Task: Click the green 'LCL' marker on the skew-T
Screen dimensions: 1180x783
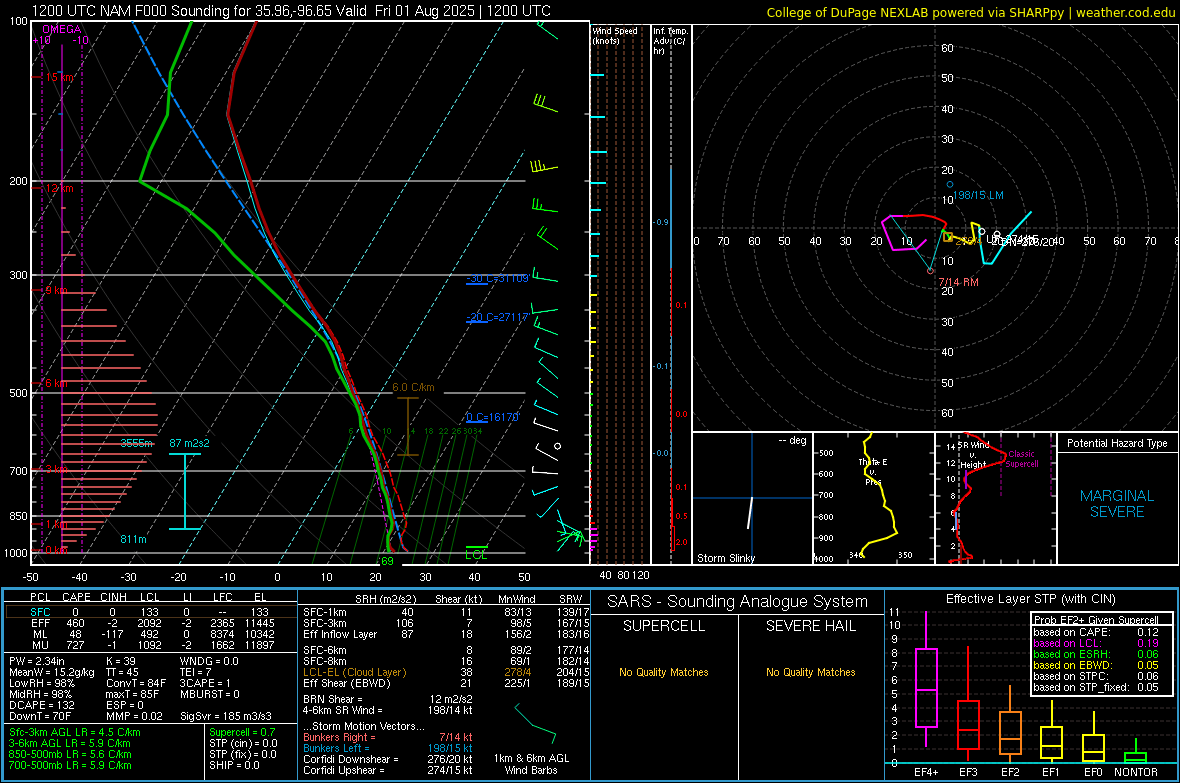Action: coord(476,554)
